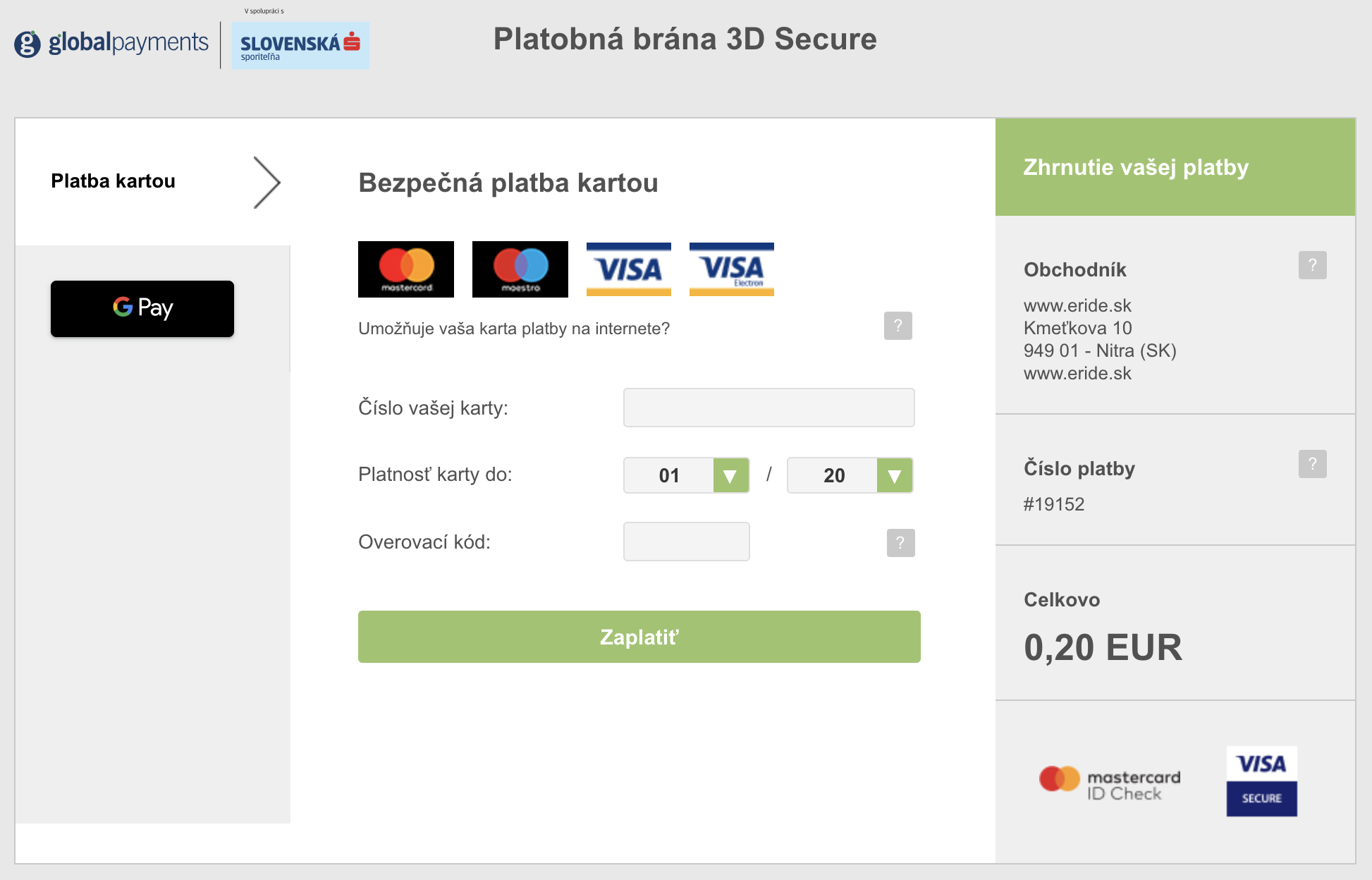Open the expiry month dropdown showing 01

(686, 475)
